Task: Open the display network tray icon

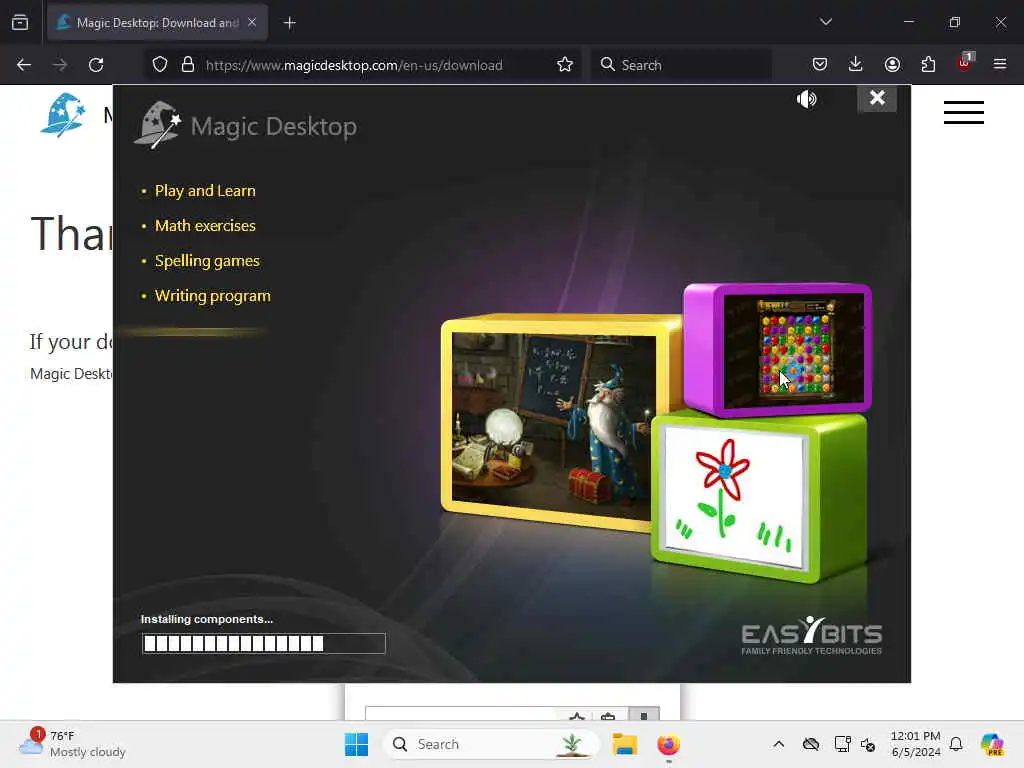Action: click(842, 744)
